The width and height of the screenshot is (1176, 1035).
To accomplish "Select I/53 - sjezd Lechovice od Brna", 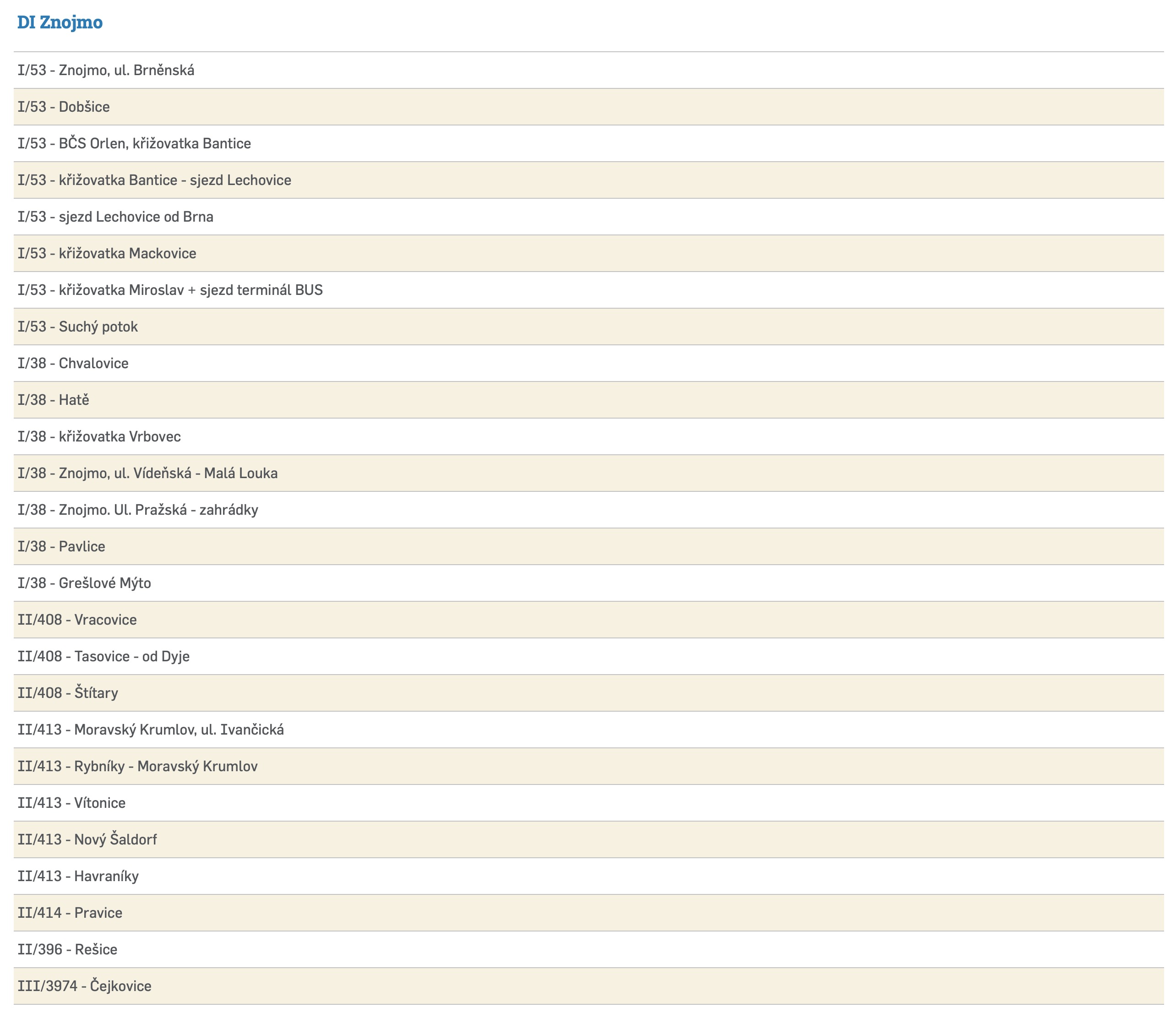I will [116, 217].
